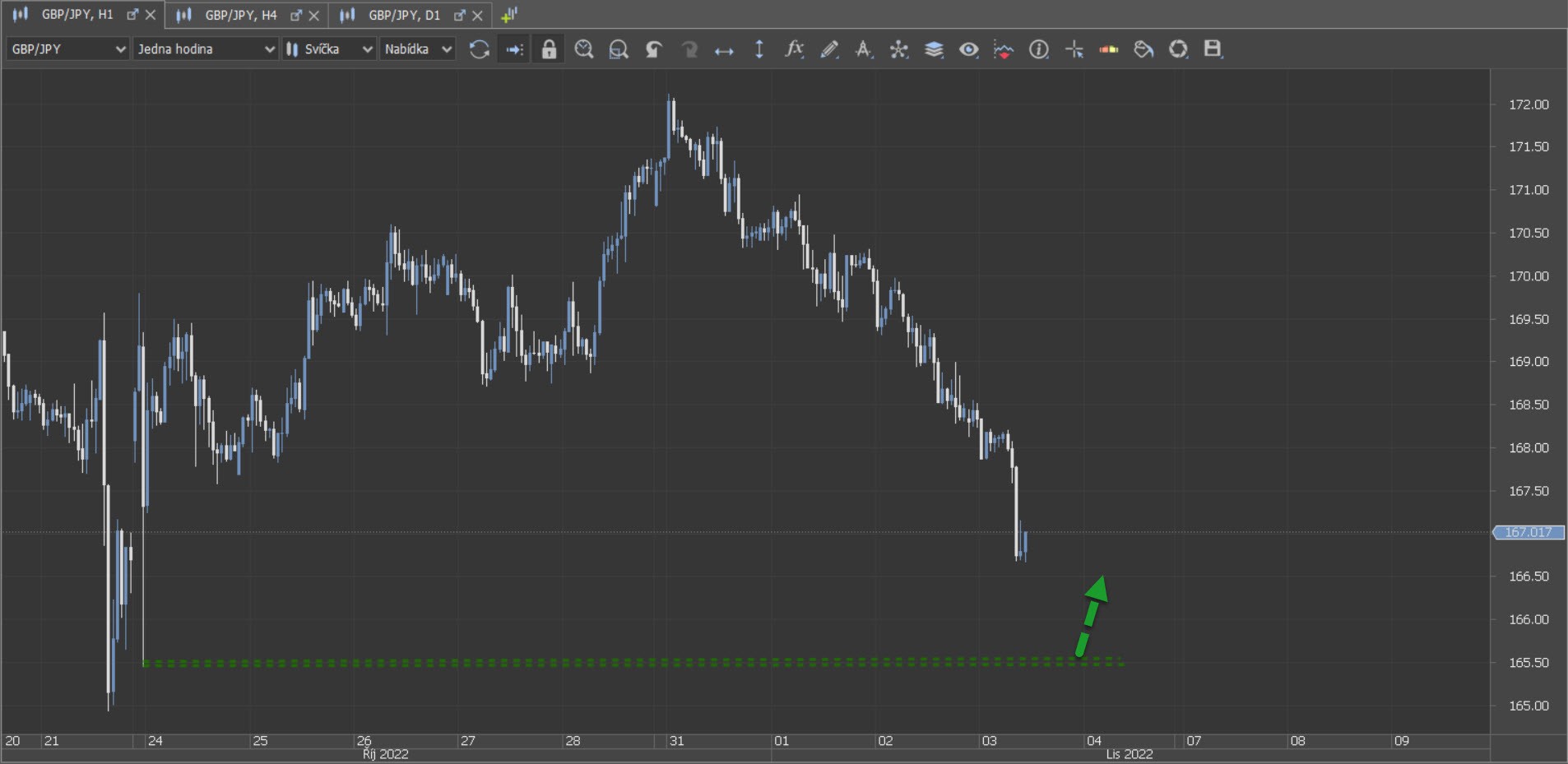Click the camera shutter screenshot icon
This screenshot has width=1568, height=764.
1178,49
